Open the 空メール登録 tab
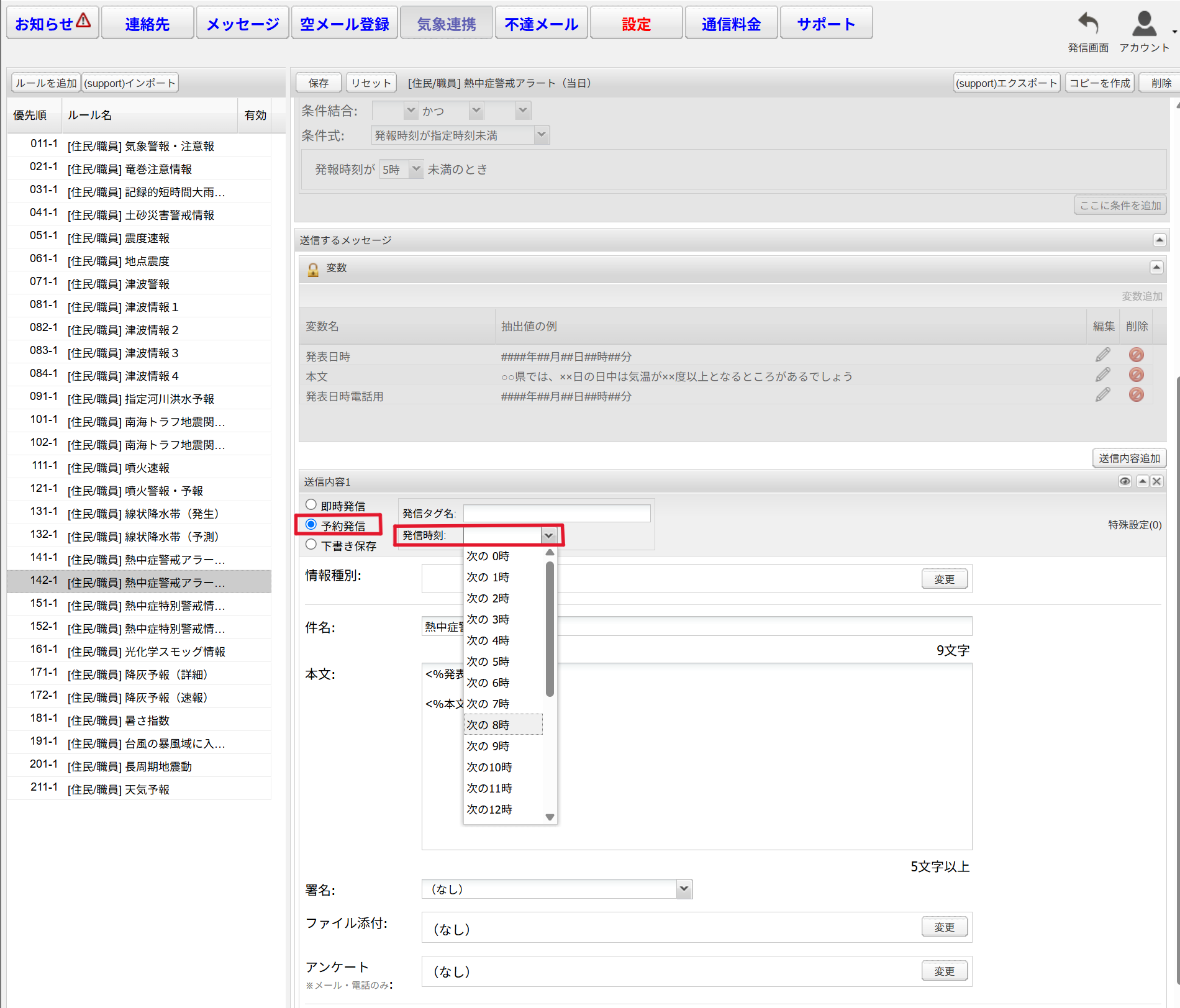The height and width of the screenshot is (1008, 1180). click(345, 24)
